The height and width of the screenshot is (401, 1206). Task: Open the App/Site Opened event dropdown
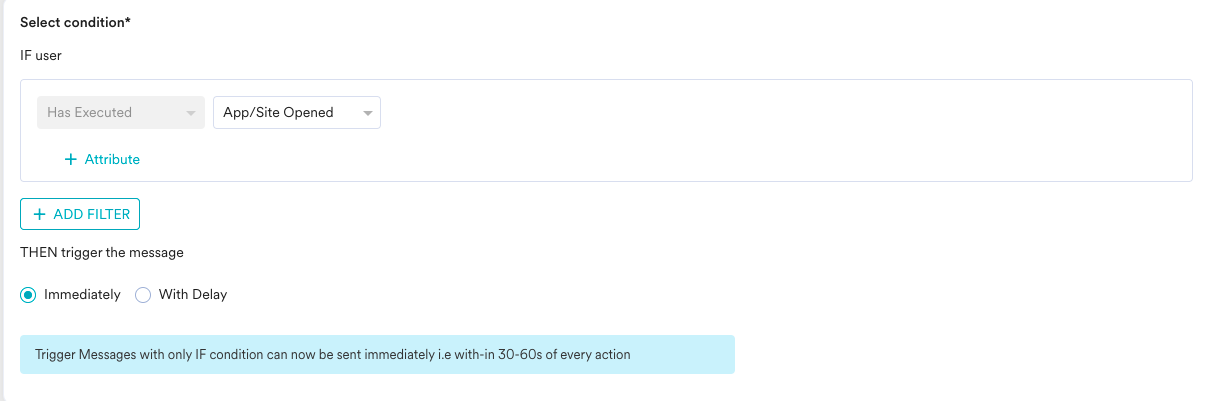(x=297, y=113)
